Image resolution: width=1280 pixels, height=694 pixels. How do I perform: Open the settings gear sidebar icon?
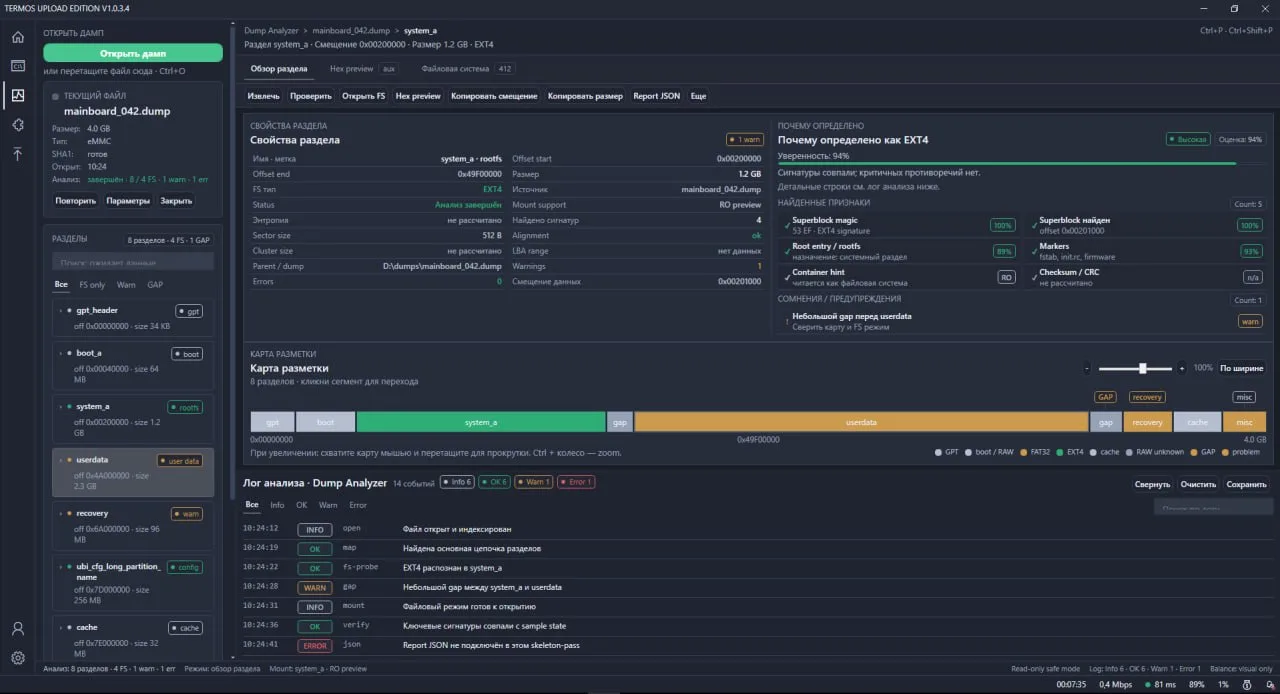tap(17, 658)
